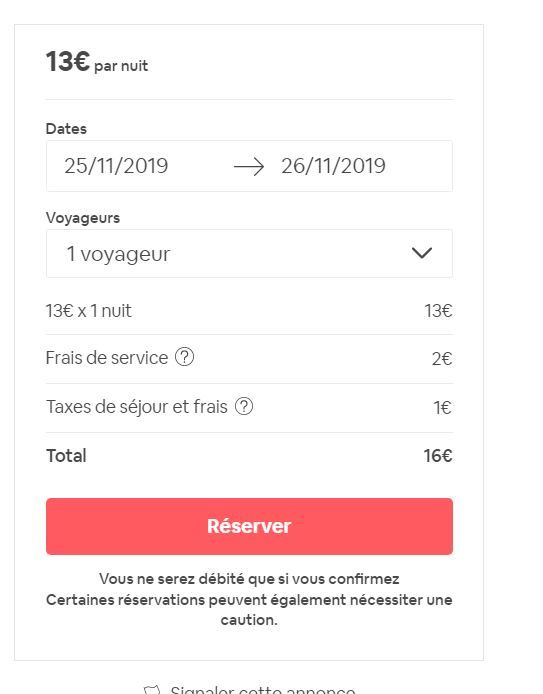Open the 1 voyageur dropdown

tap(249, 254)
